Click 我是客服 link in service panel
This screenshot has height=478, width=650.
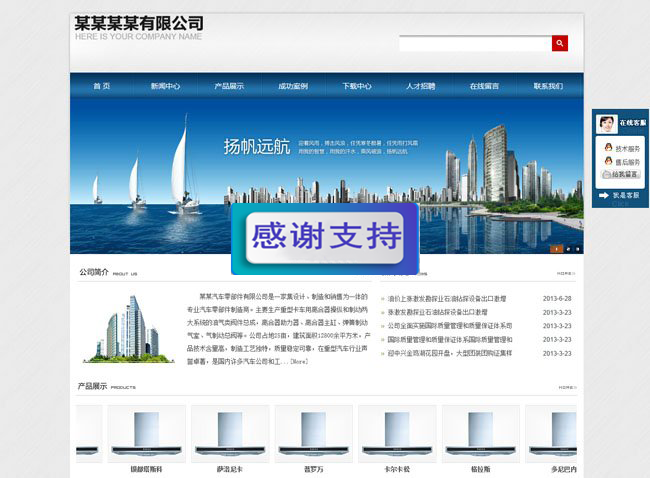click(x=626, y=195)
